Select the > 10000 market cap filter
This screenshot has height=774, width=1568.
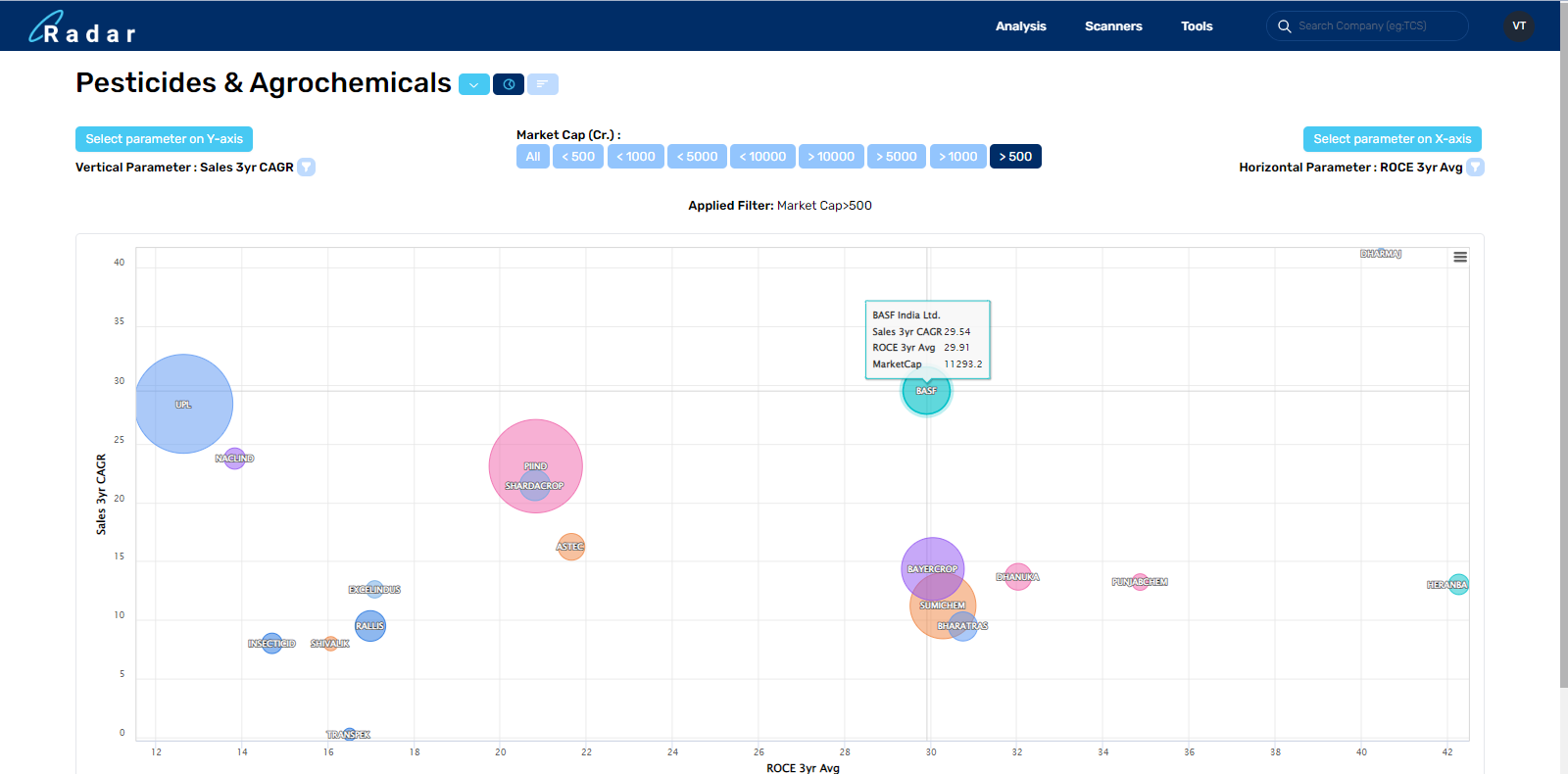point(831,157)
